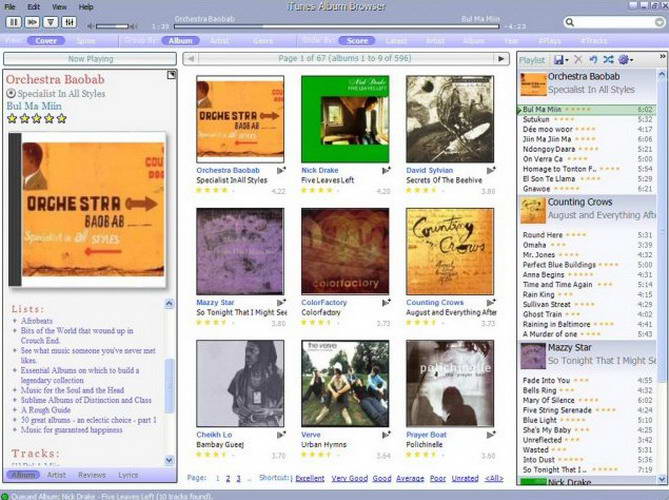
Task: Select the Verve Urban Hymns cover thumbnail
Action: [x=345, y=383]
